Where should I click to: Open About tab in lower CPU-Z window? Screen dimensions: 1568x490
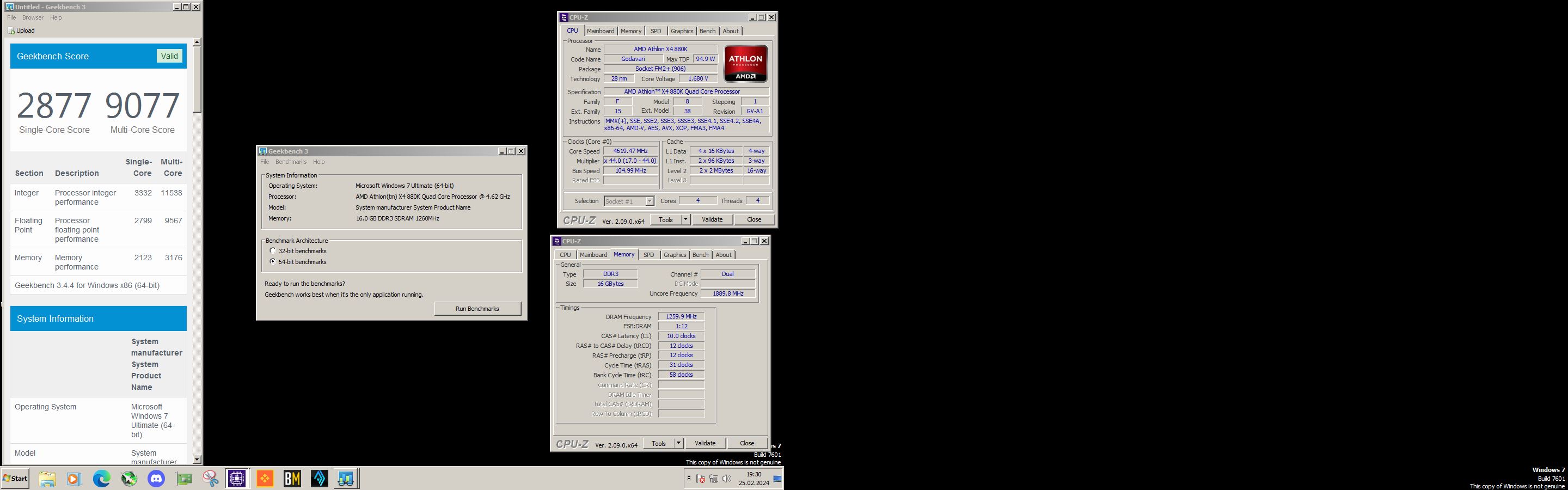tap(724, 255)
